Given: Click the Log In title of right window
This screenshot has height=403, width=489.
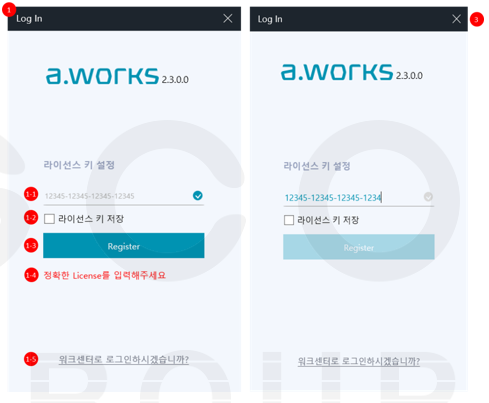Looking at the screenshot, I should [270, 19].
